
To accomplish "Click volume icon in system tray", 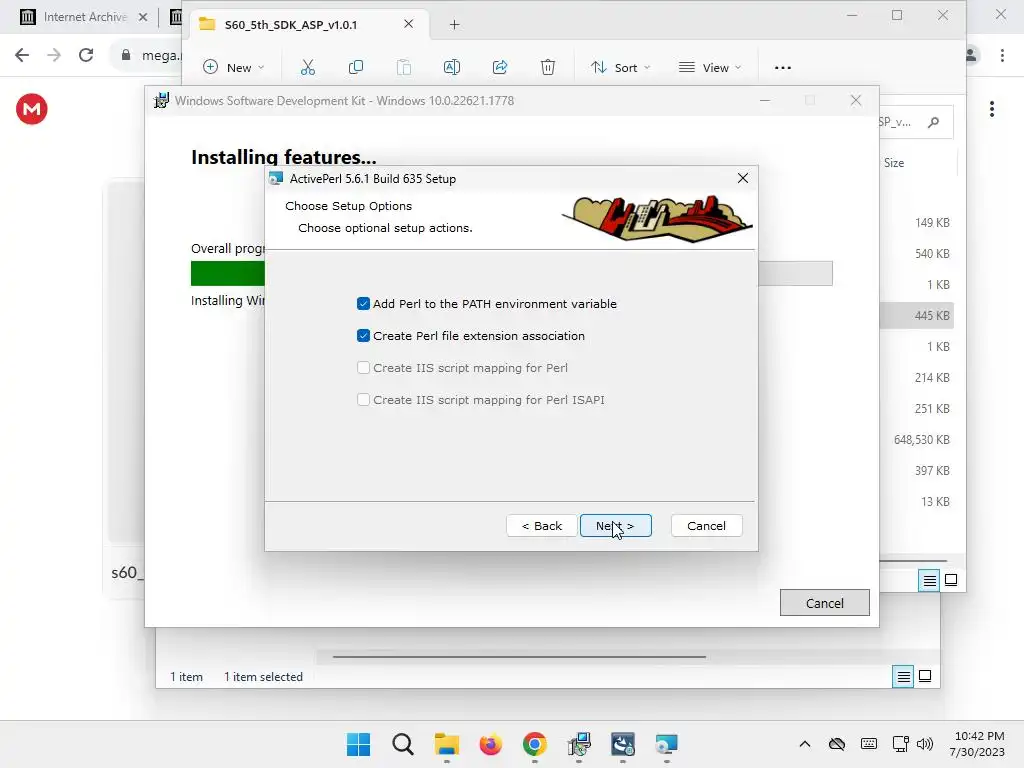I will 925,744.
